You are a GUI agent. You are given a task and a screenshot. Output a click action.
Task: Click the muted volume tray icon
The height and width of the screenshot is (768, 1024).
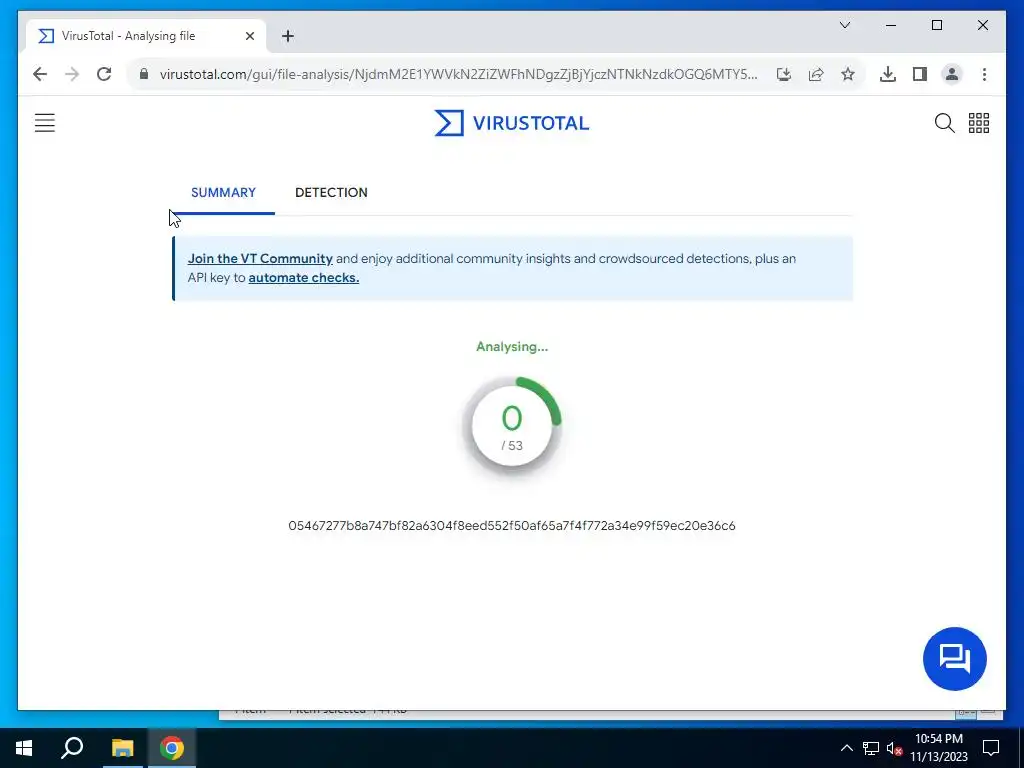(895, 748)
